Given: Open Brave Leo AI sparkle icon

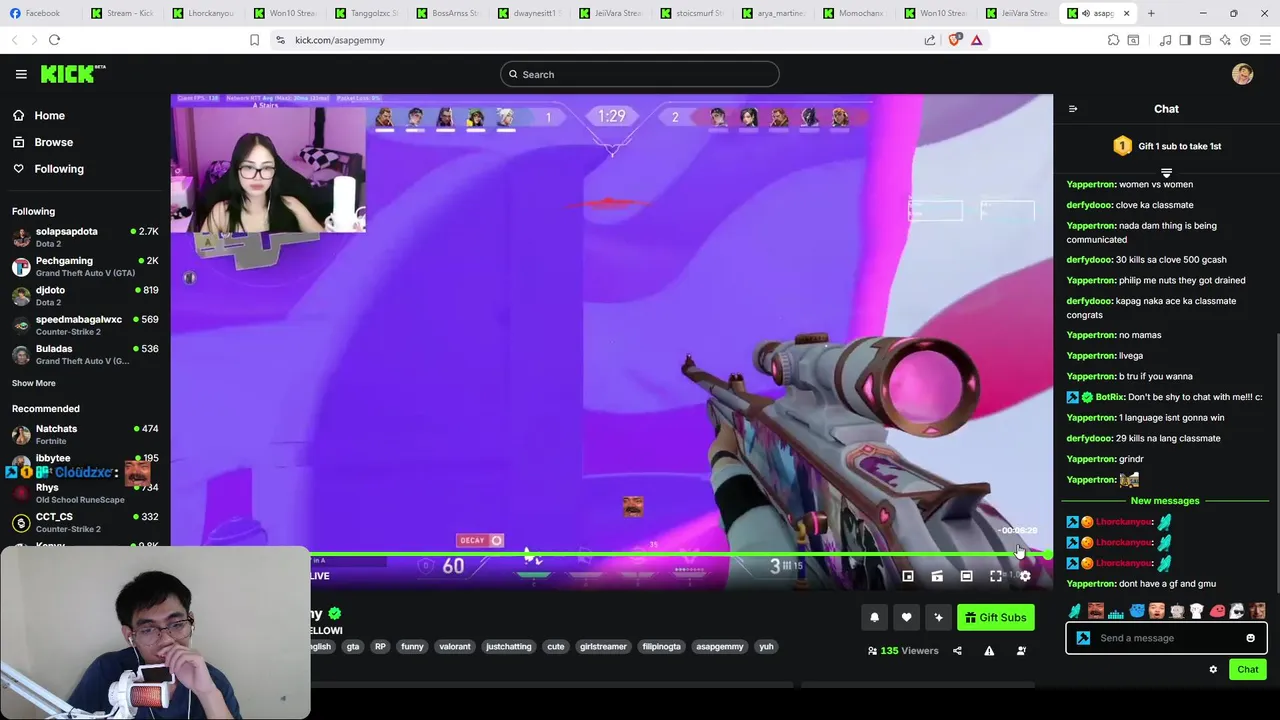Looking at the screenshot, I should click(1225, 40).
